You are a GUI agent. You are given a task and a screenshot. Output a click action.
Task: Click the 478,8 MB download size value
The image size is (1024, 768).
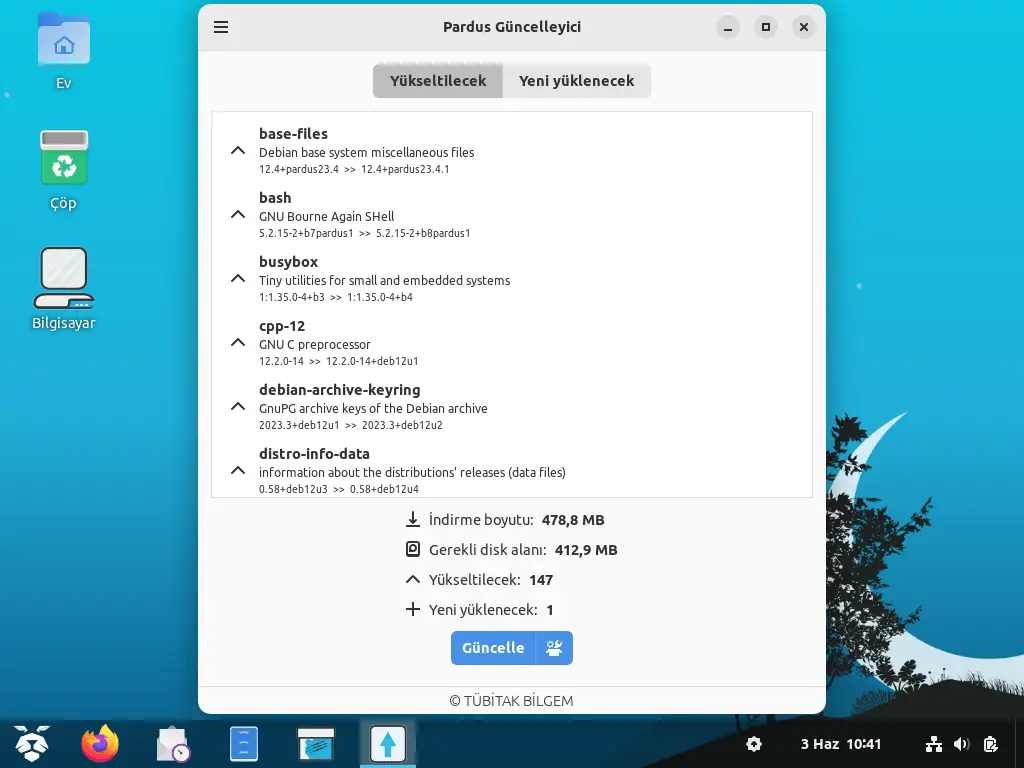coord(573,520)
